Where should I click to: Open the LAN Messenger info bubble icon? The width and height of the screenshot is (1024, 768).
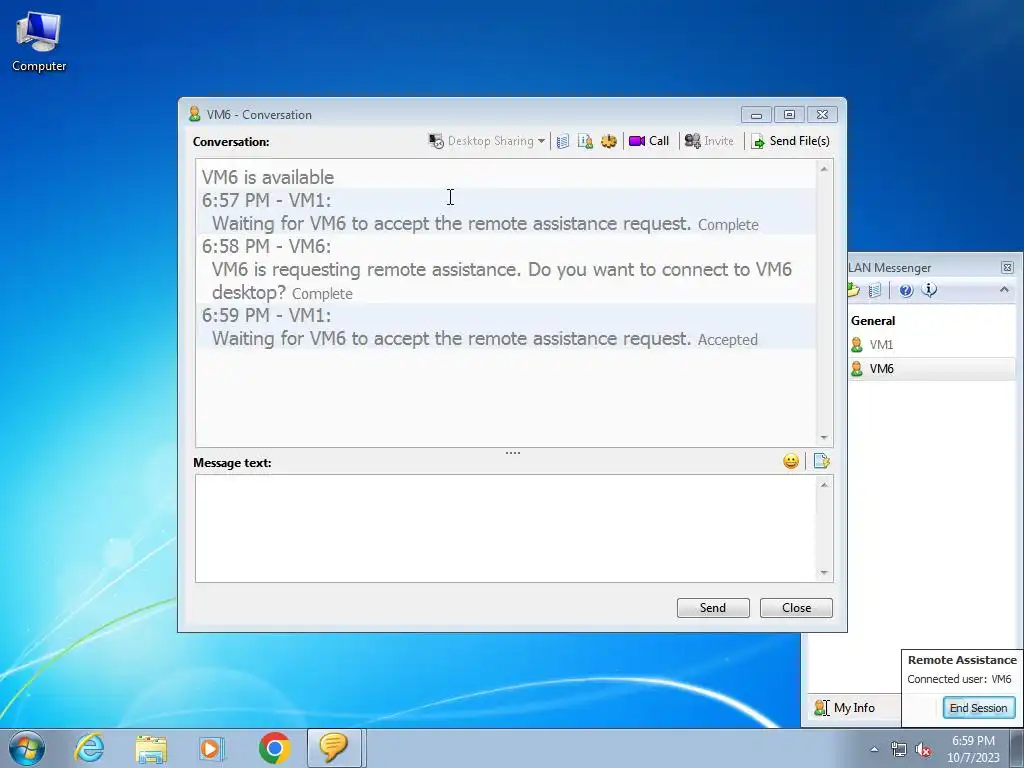tap(929, 290)
